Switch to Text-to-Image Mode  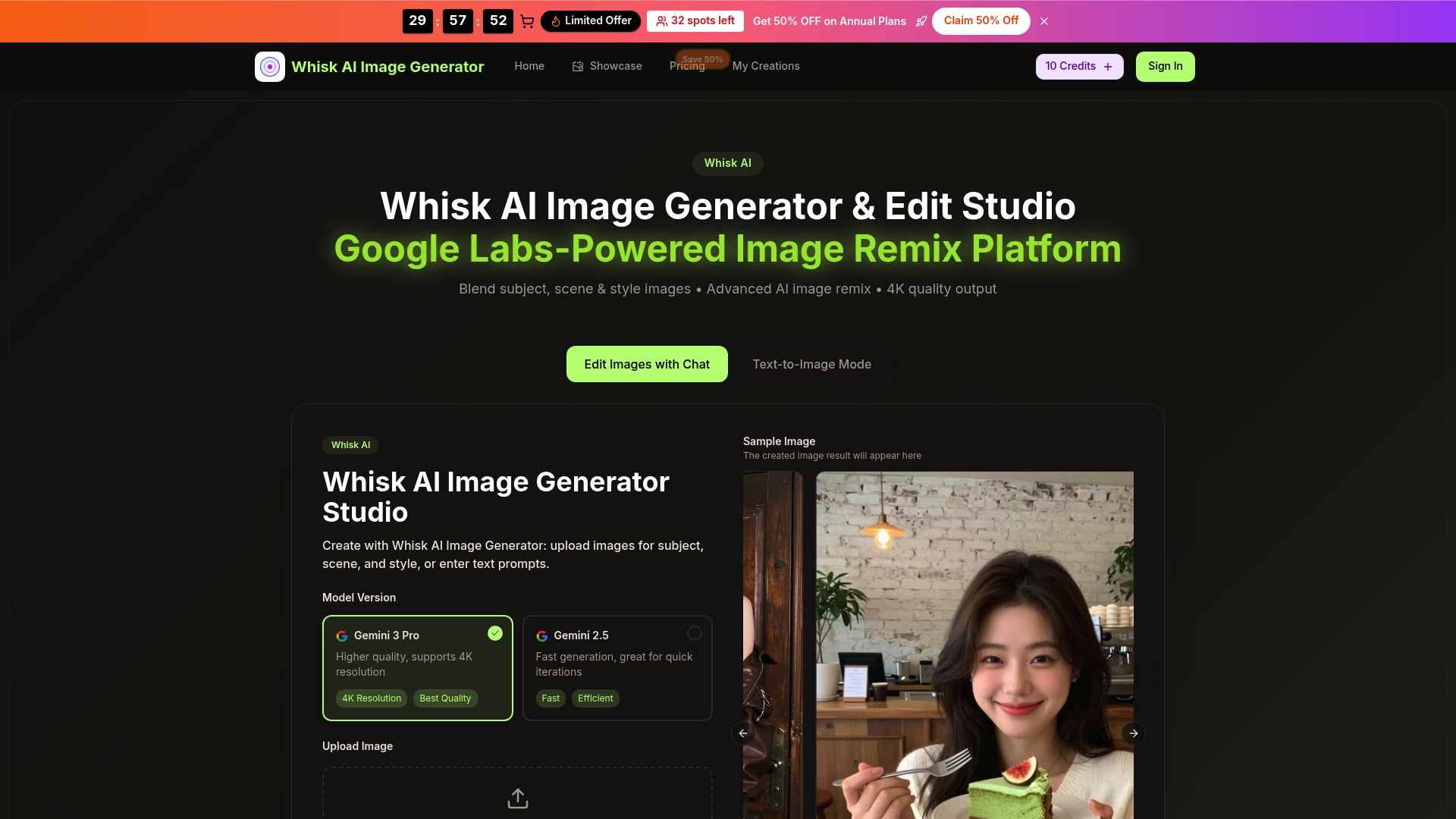coord(811,364)
